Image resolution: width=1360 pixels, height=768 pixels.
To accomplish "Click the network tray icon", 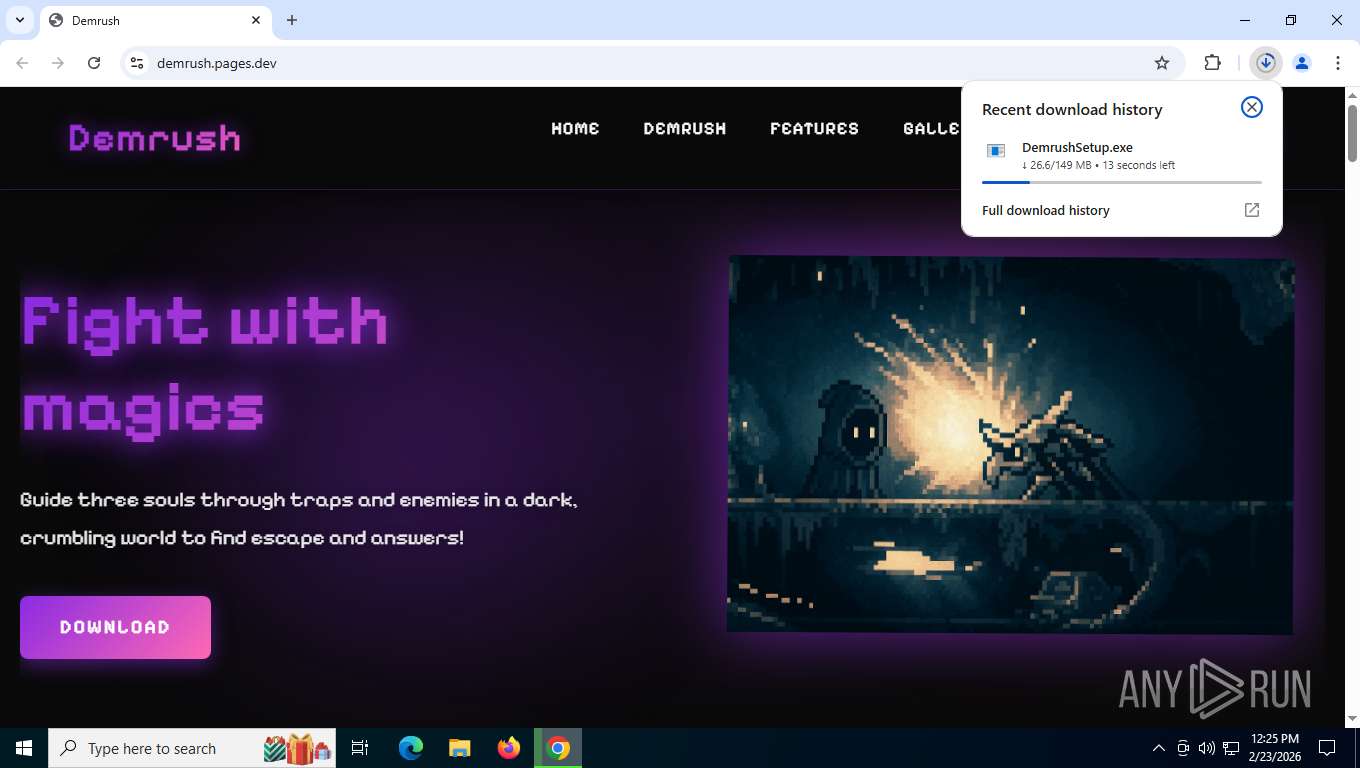I will click(1231, 748).
